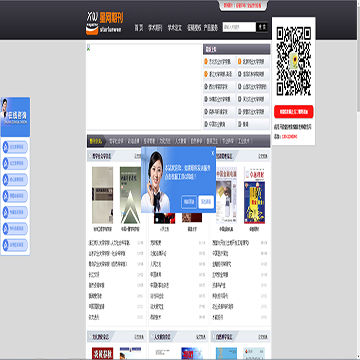Viewport: 360px width, 360px height.
Task: Select the yellow-highlighted tab in the category bar
Action: pyautogui.click(x=96, y=141)
